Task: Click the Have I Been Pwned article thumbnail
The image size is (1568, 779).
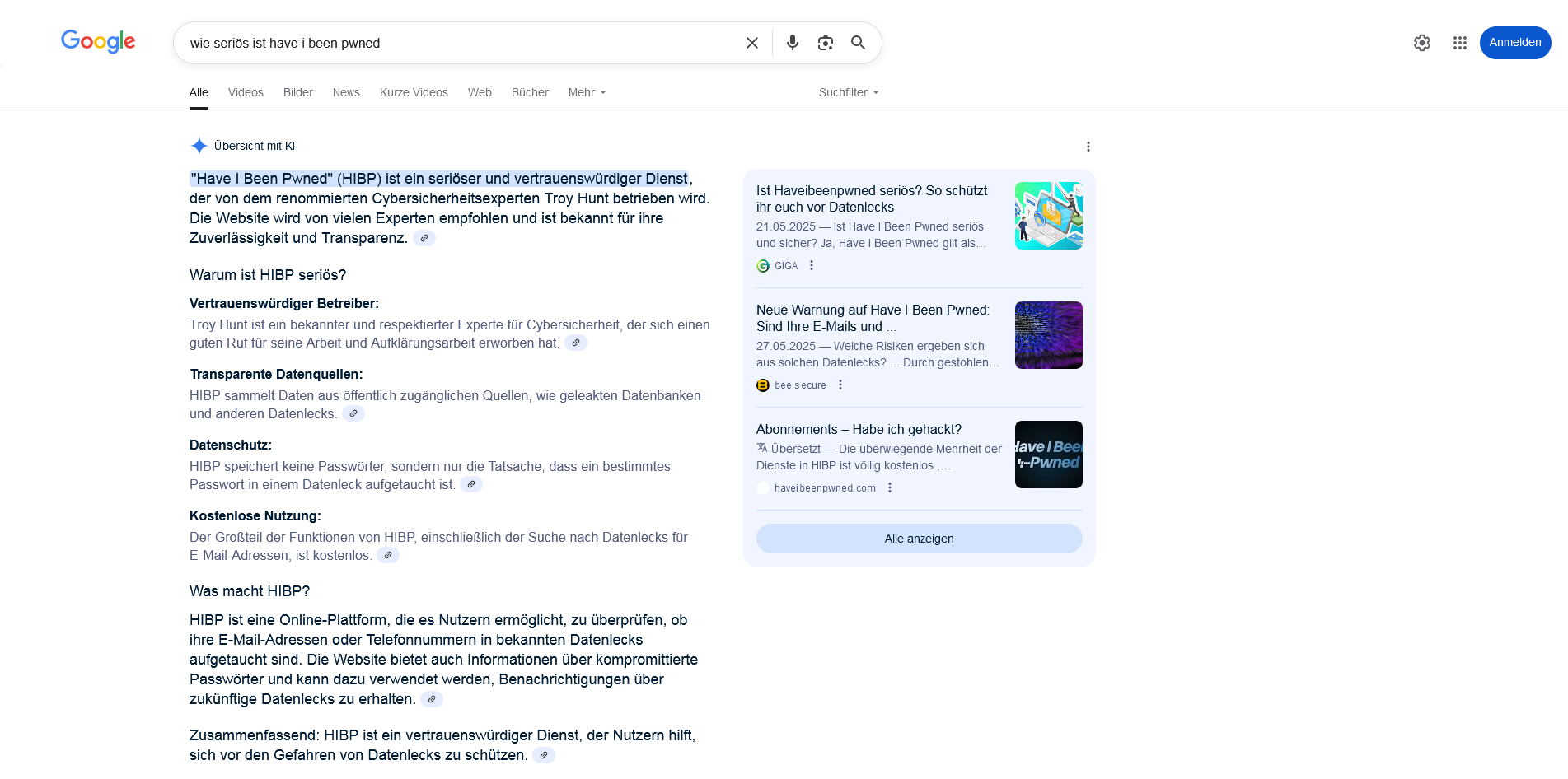Action: tap(1048, 454)
